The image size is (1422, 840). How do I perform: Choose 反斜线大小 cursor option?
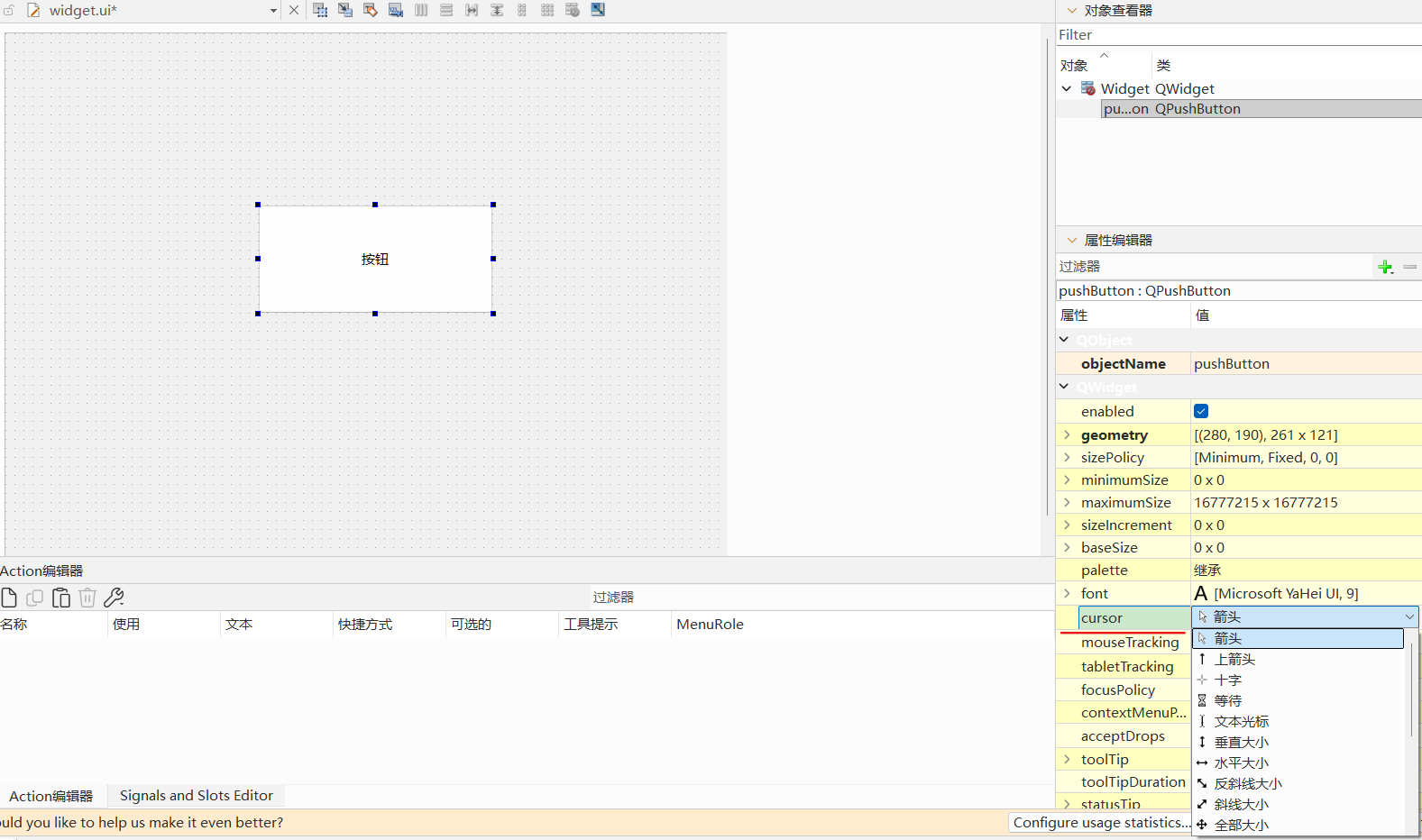[x=1298, y=783]
